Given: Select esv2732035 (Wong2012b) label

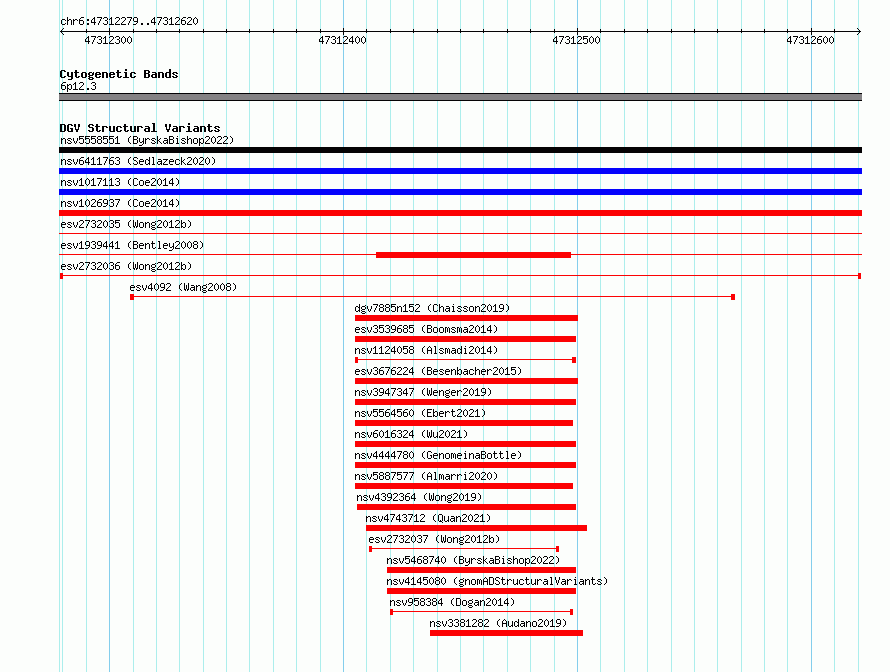Looking at the screenshot, I should [x=126, y=224].
